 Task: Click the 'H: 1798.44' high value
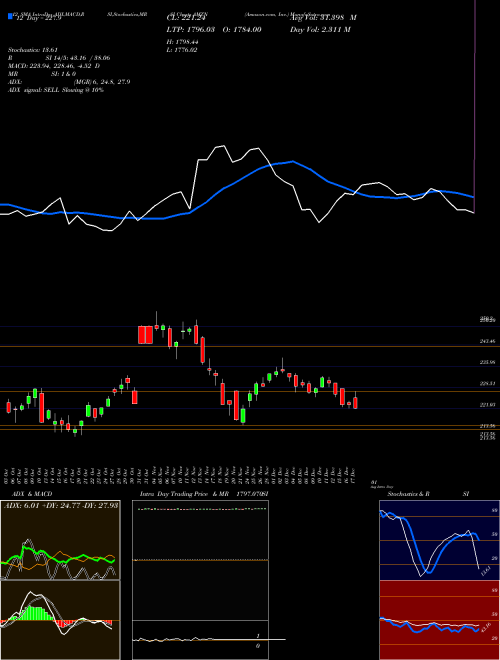(184, 42)
